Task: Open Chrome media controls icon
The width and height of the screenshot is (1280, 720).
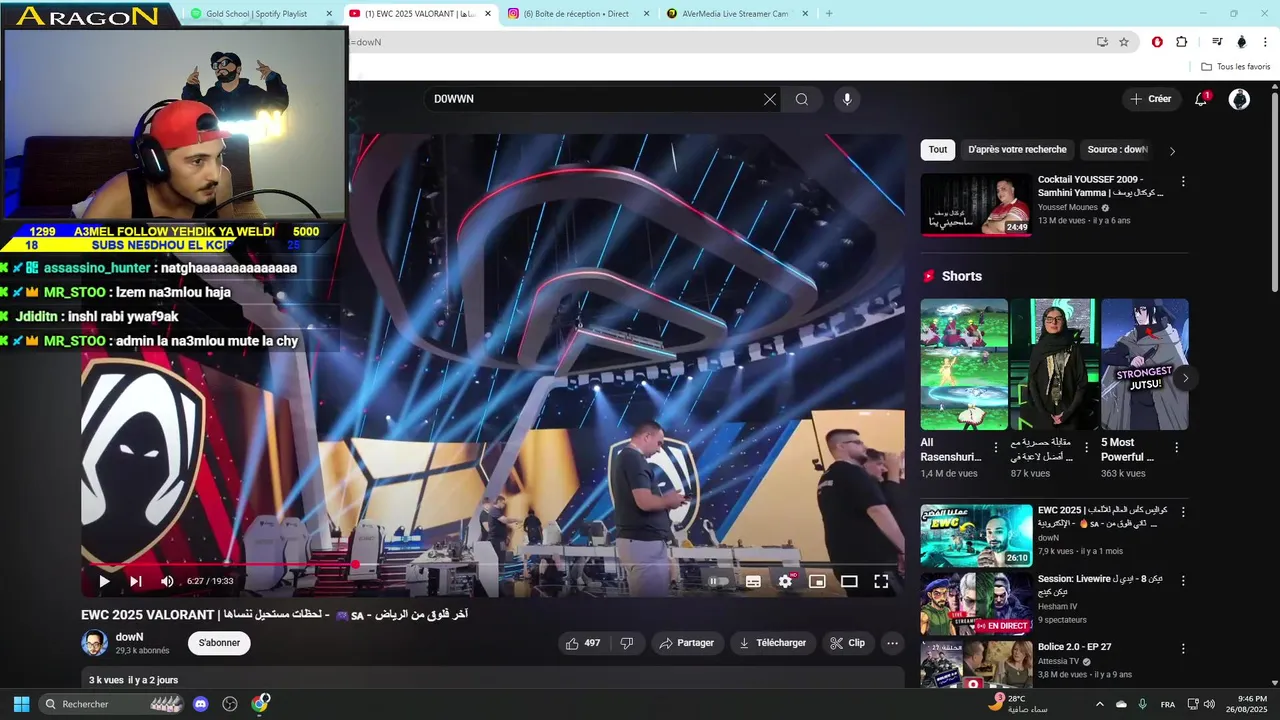Action: (1217, 42)
